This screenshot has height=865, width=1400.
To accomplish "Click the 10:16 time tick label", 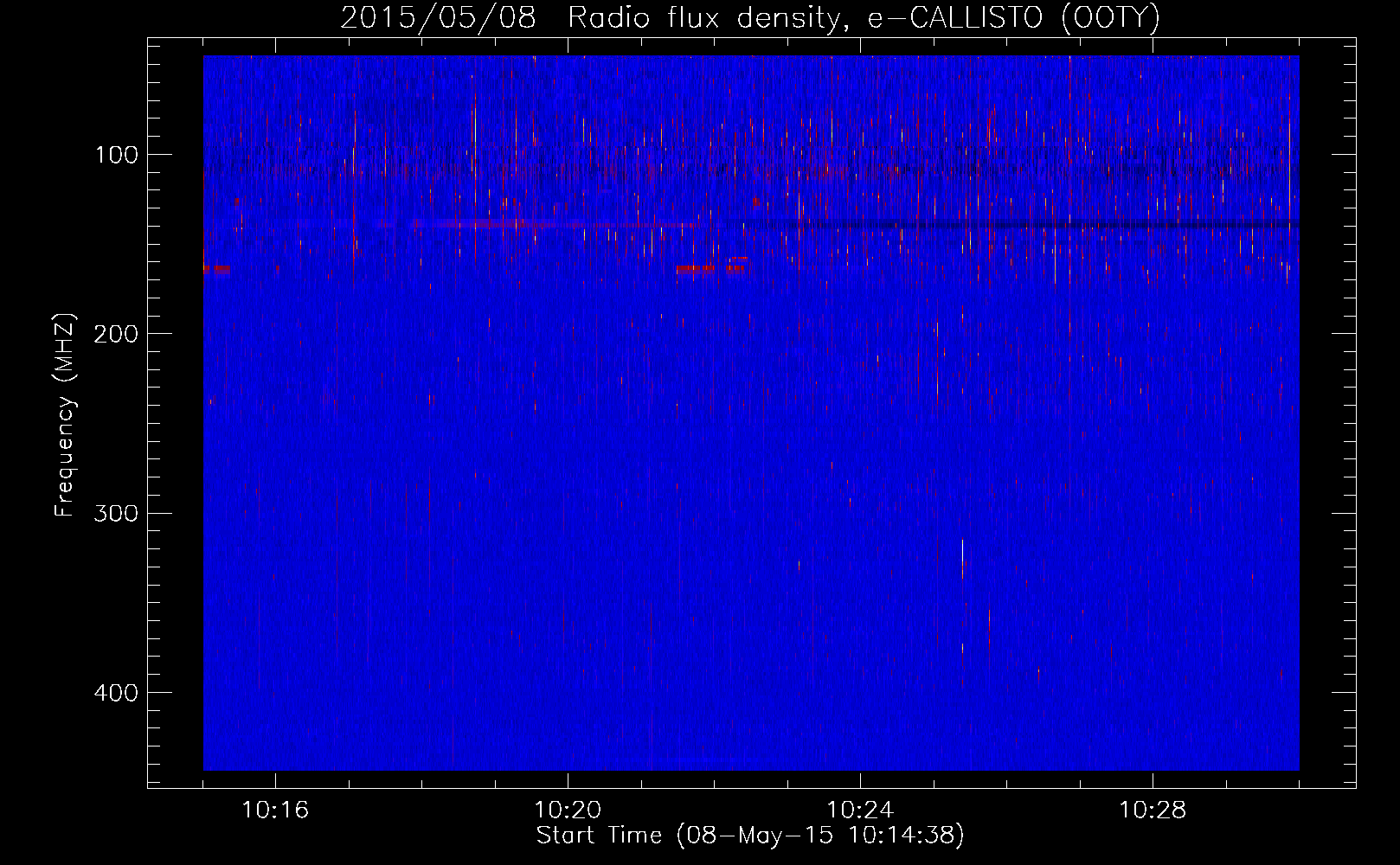I will (x=275, y=810).
